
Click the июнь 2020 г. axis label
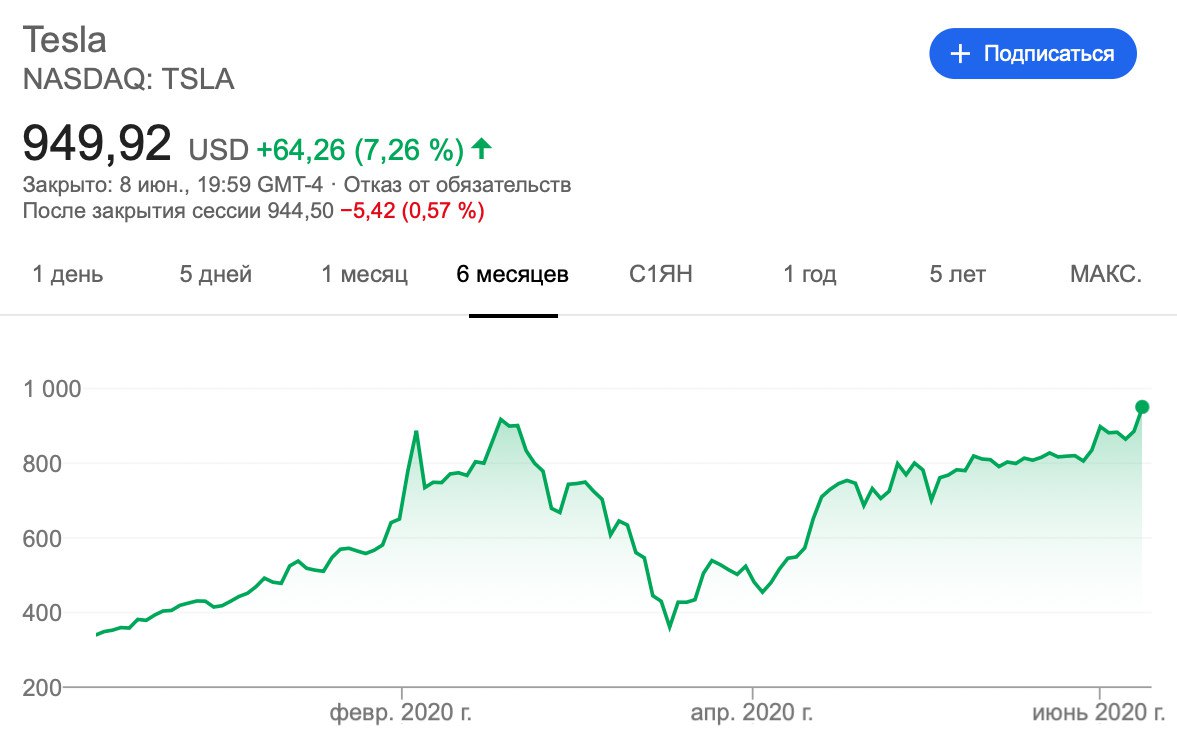click(x=1099, y=714)
